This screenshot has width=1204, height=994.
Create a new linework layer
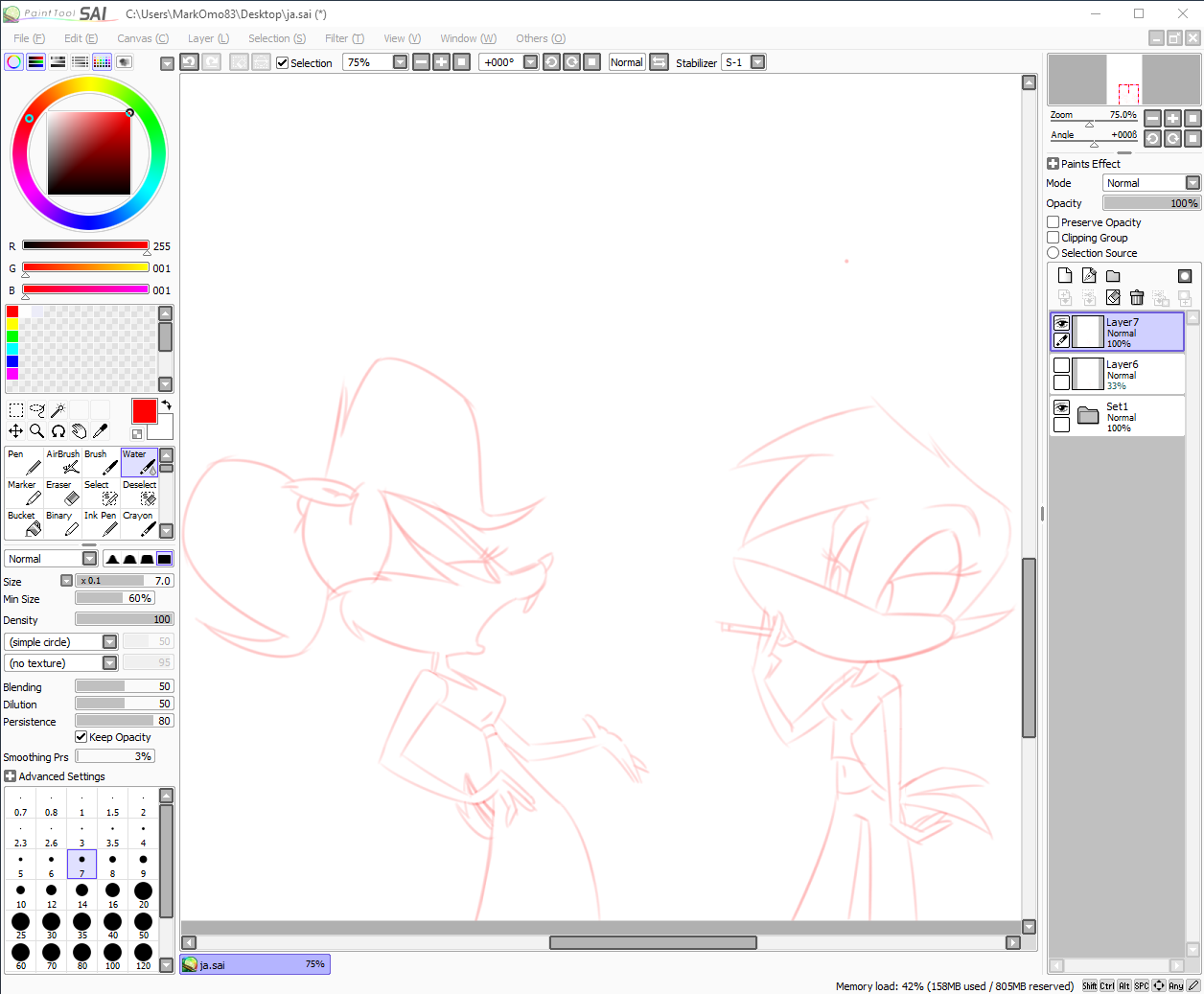(1089, 276)
